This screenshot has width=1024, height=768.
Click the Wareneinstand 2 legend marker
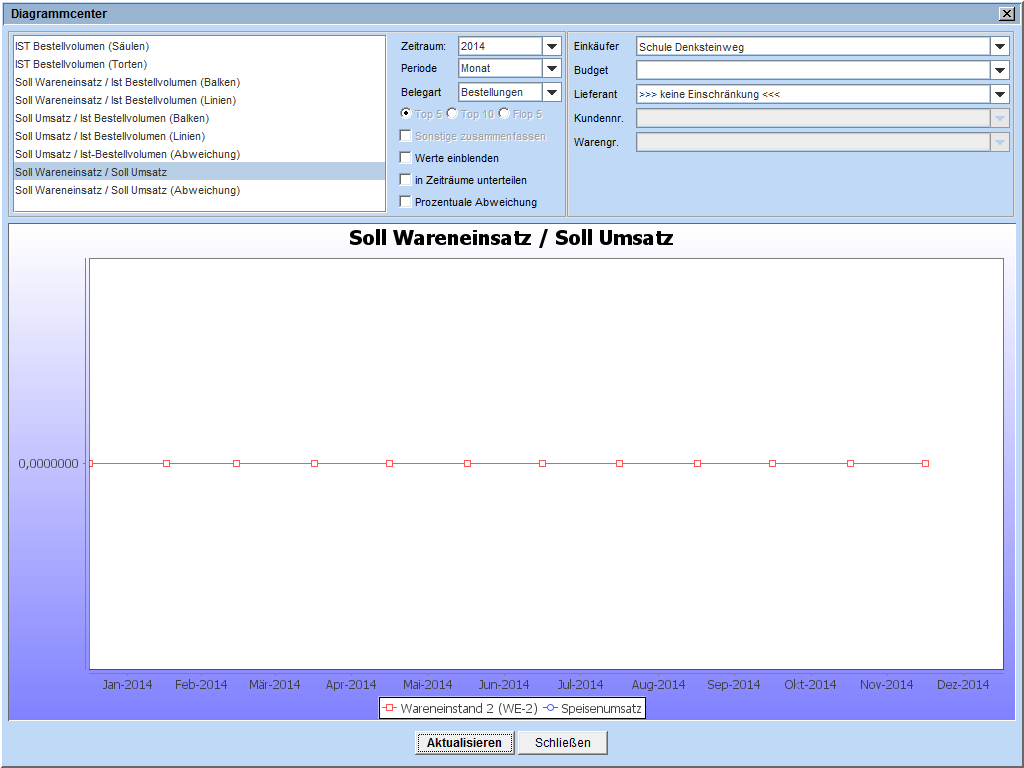click(390, 709)
